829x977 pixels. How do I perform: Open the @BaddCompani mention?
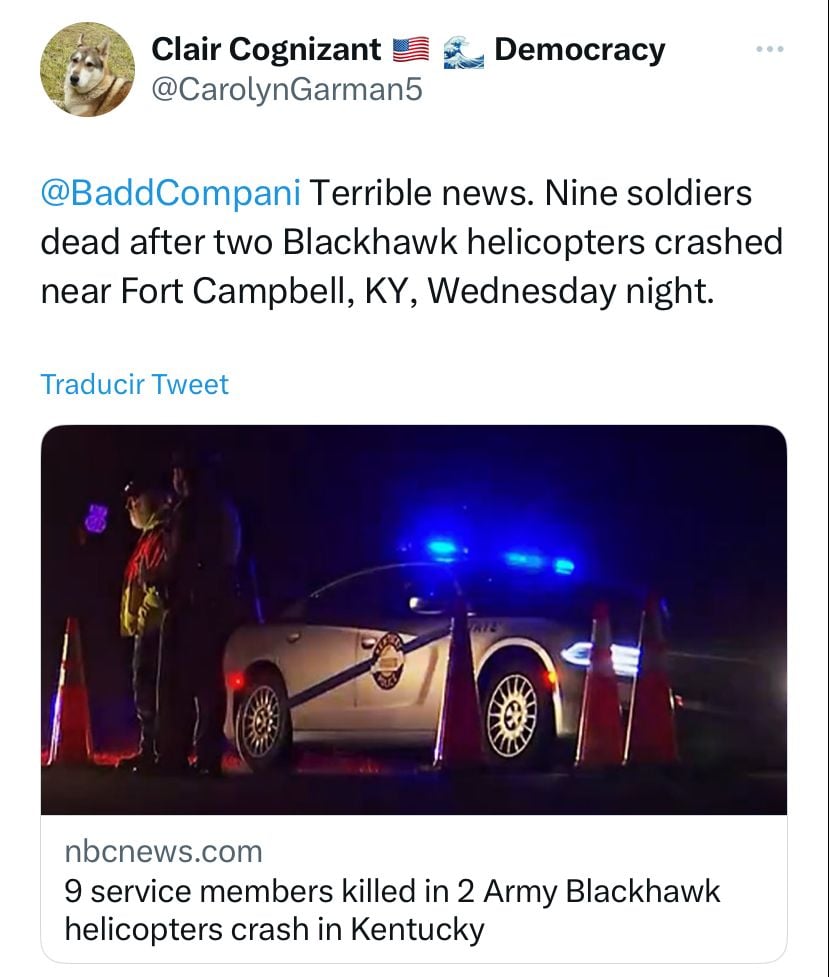170,193
